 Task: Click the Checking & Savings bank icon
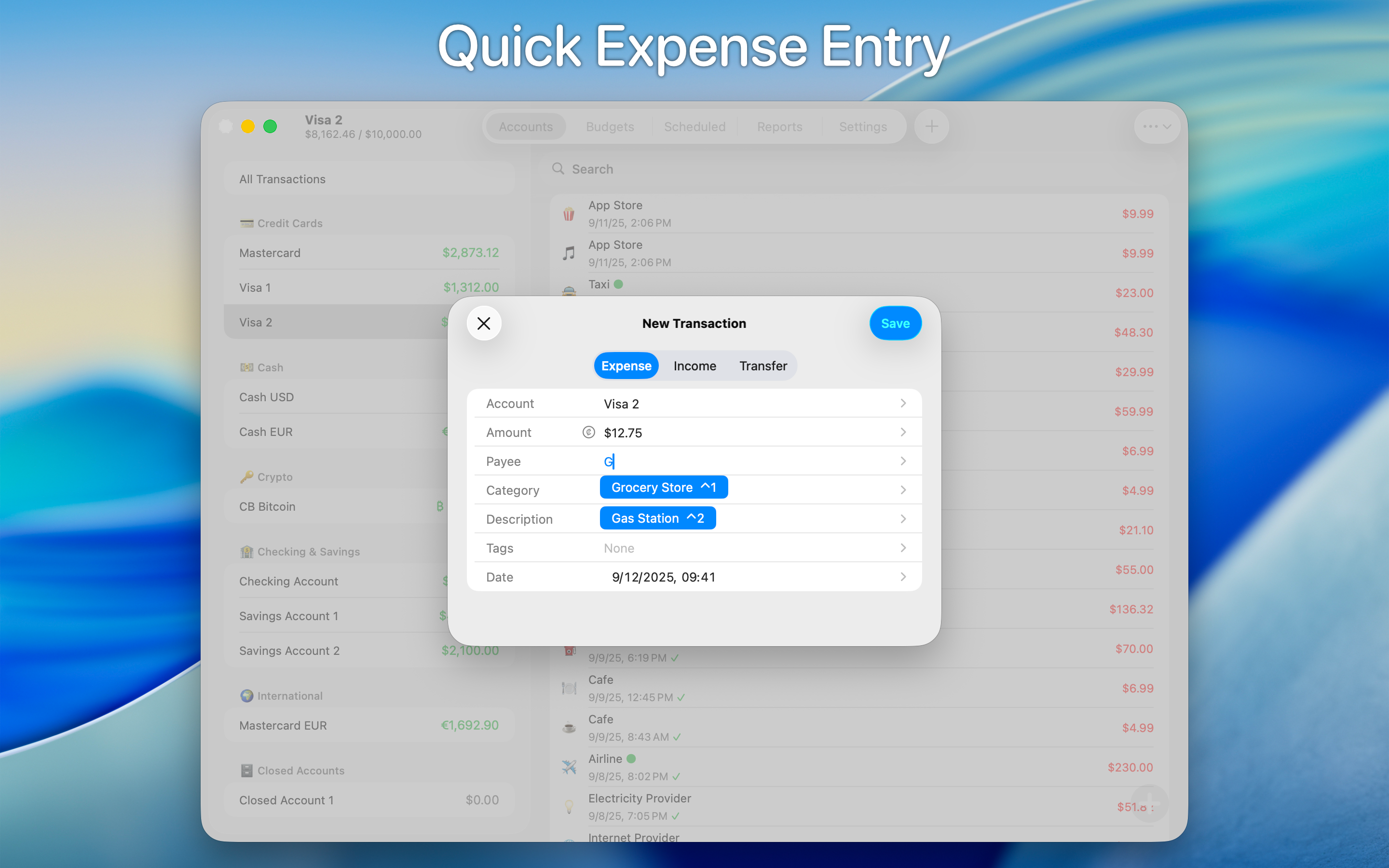point(247,551)
